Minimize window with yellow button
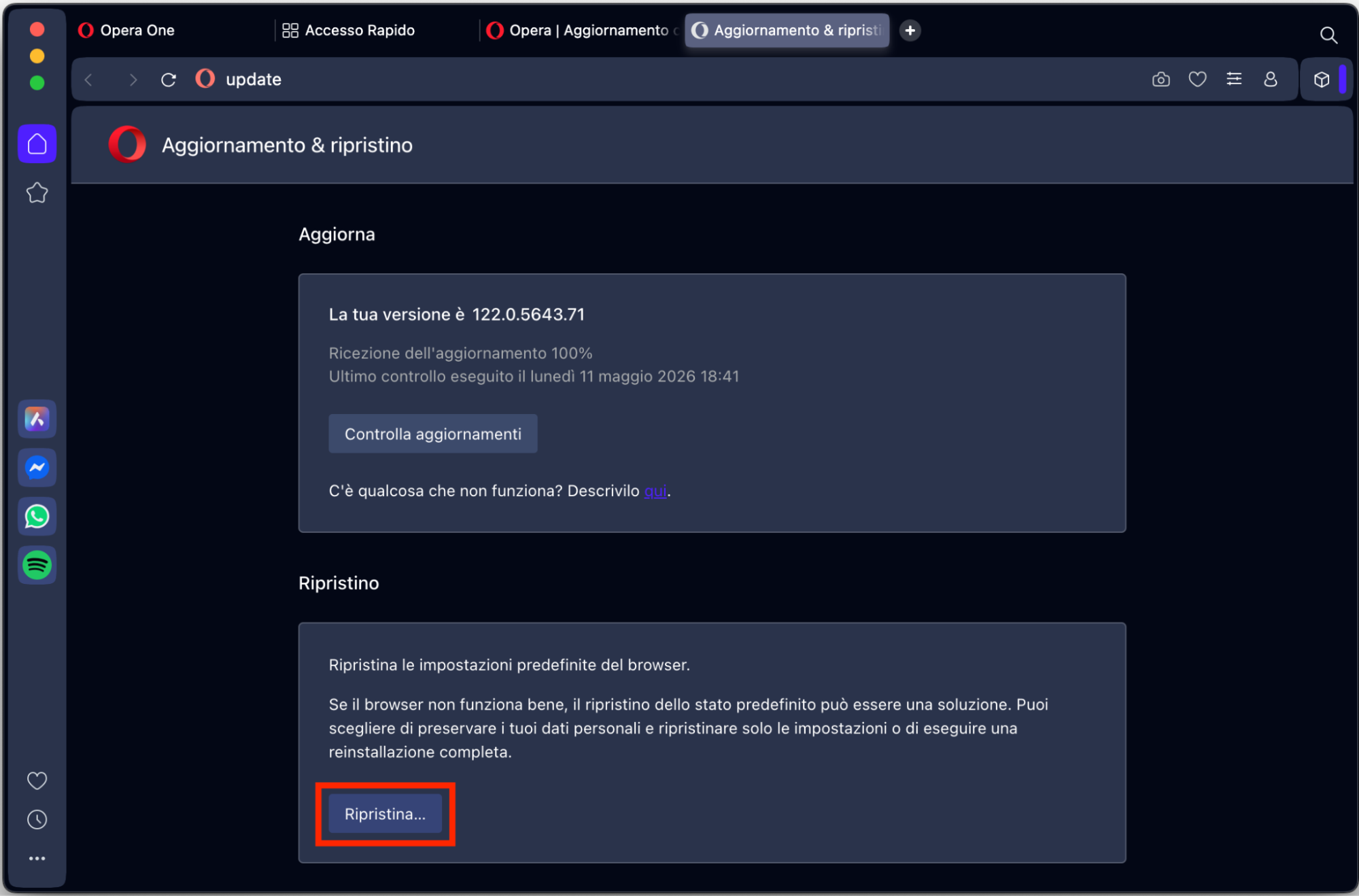 pos(37,56)
